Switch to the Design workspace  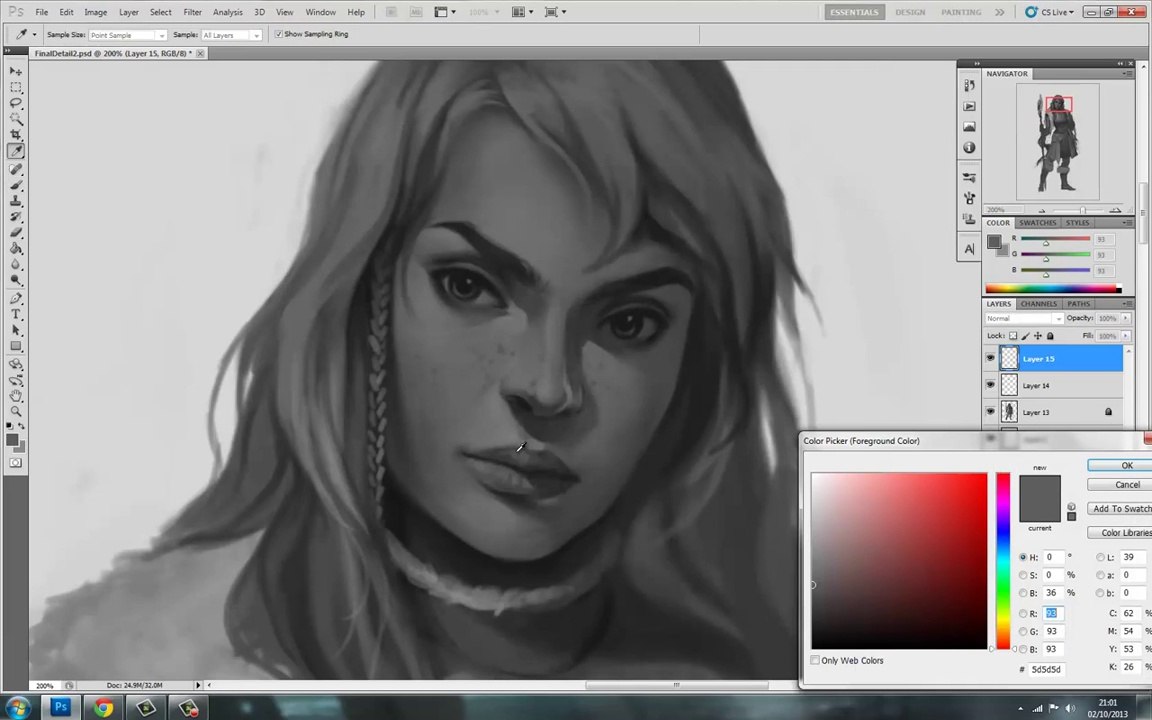pyautogui.click(x=910, y=12)
